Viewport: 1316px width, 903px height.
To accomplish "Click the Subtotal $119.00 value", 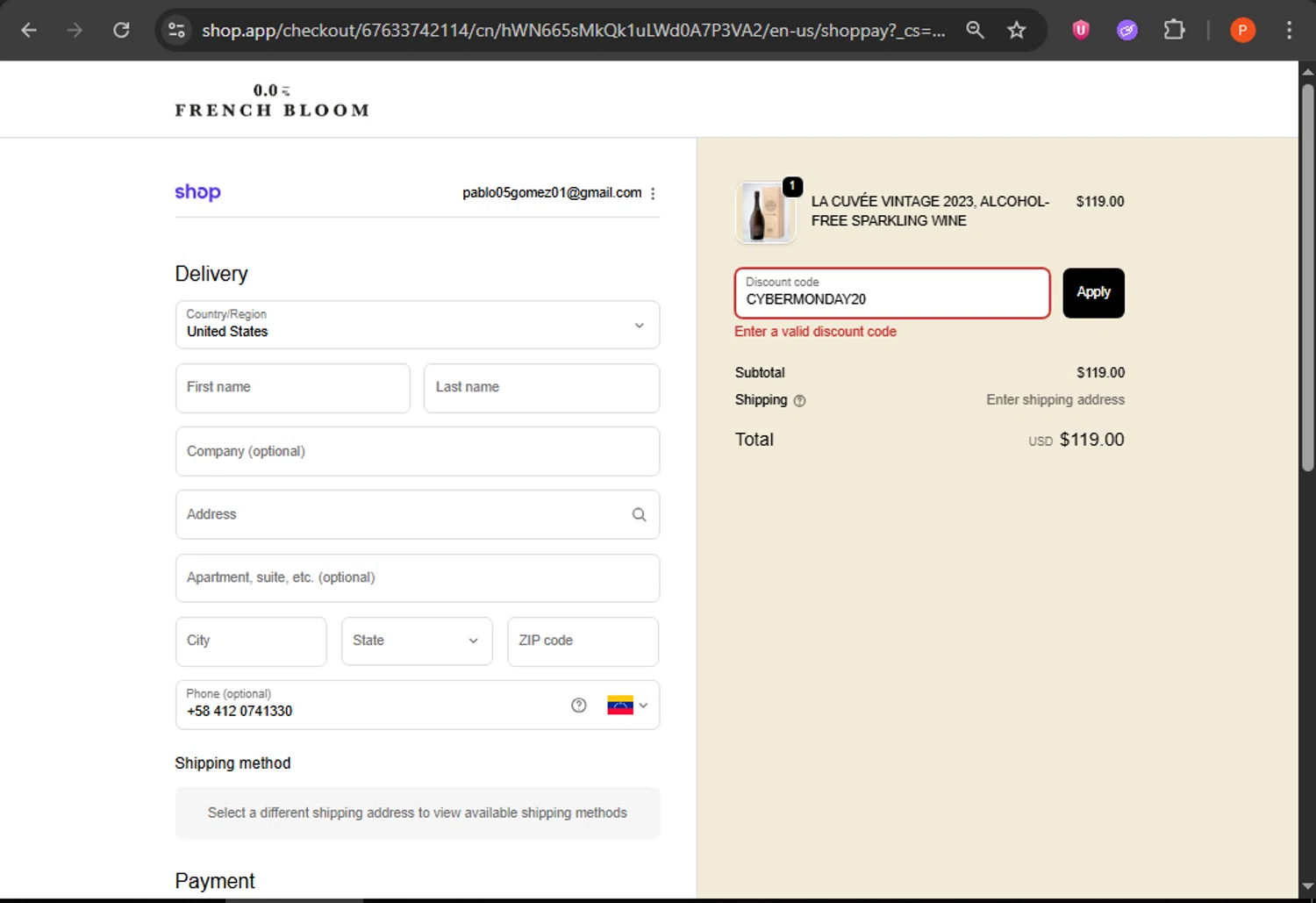I will (1100, 373).
